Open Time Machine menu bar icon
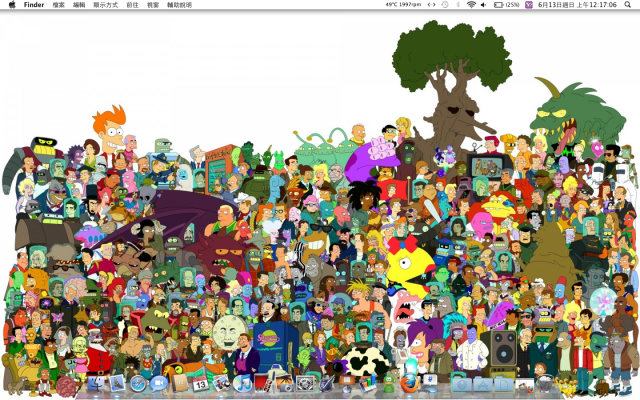640x400 pixels. 445,5
